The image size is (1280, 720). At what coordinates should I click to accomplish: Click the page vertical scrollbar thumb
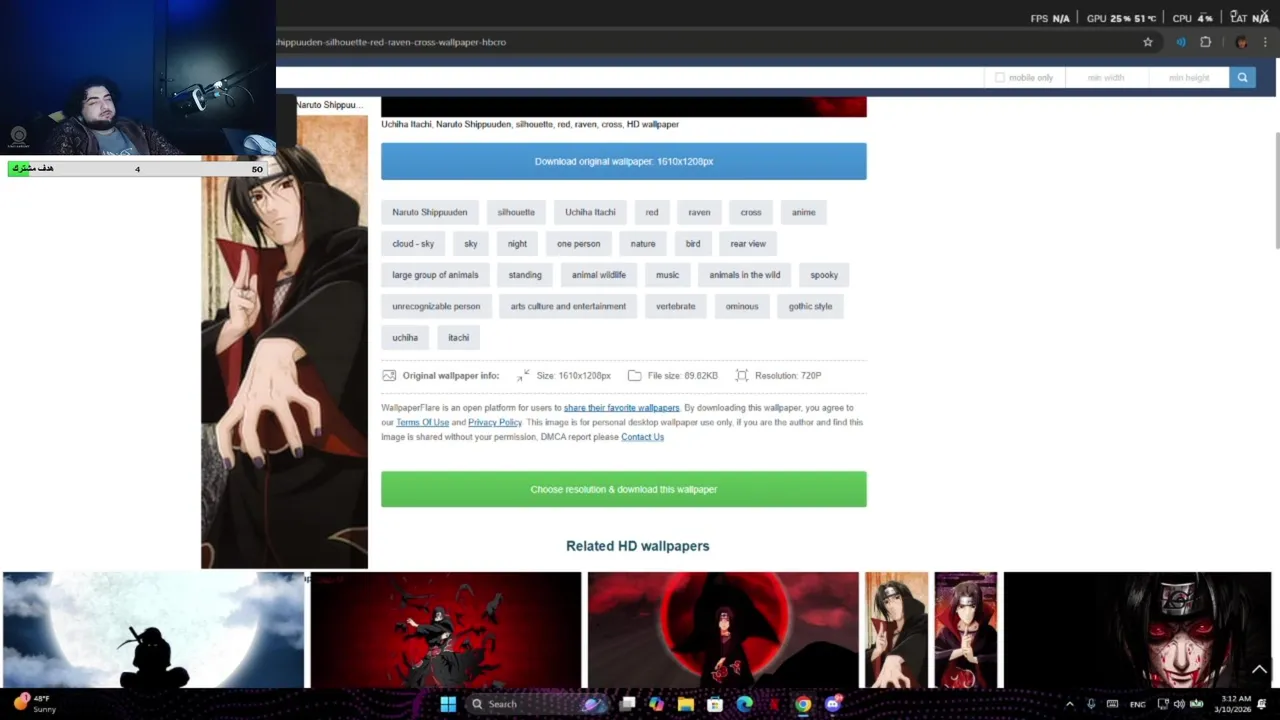point(1276,190)
